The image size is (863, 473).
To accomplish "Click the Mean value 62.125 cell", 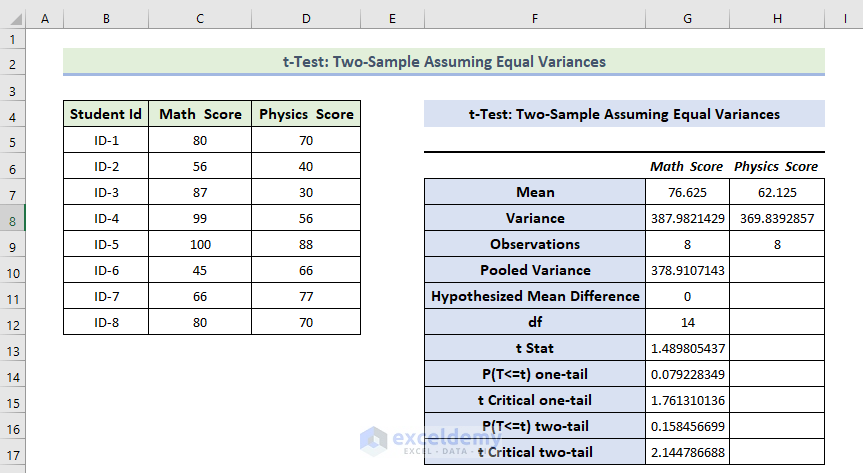I will pos(776,192).
